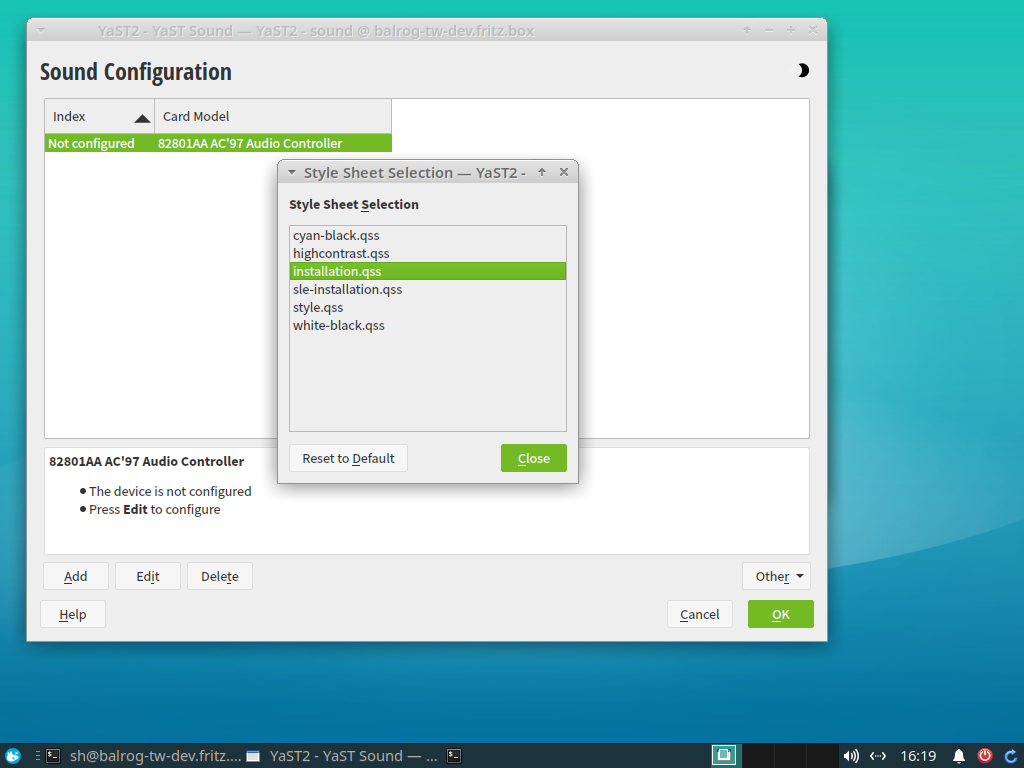Open the YaST2 main window menu arrow

41,31
